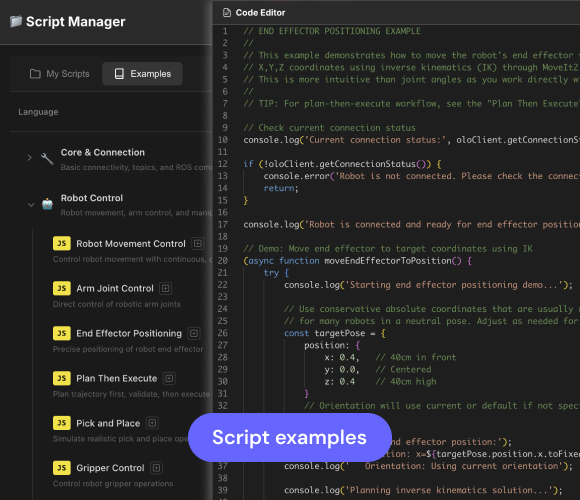Click the square icon next to Plan Then Execute
The width and height of the screenshot is (580, 500).
169,378
